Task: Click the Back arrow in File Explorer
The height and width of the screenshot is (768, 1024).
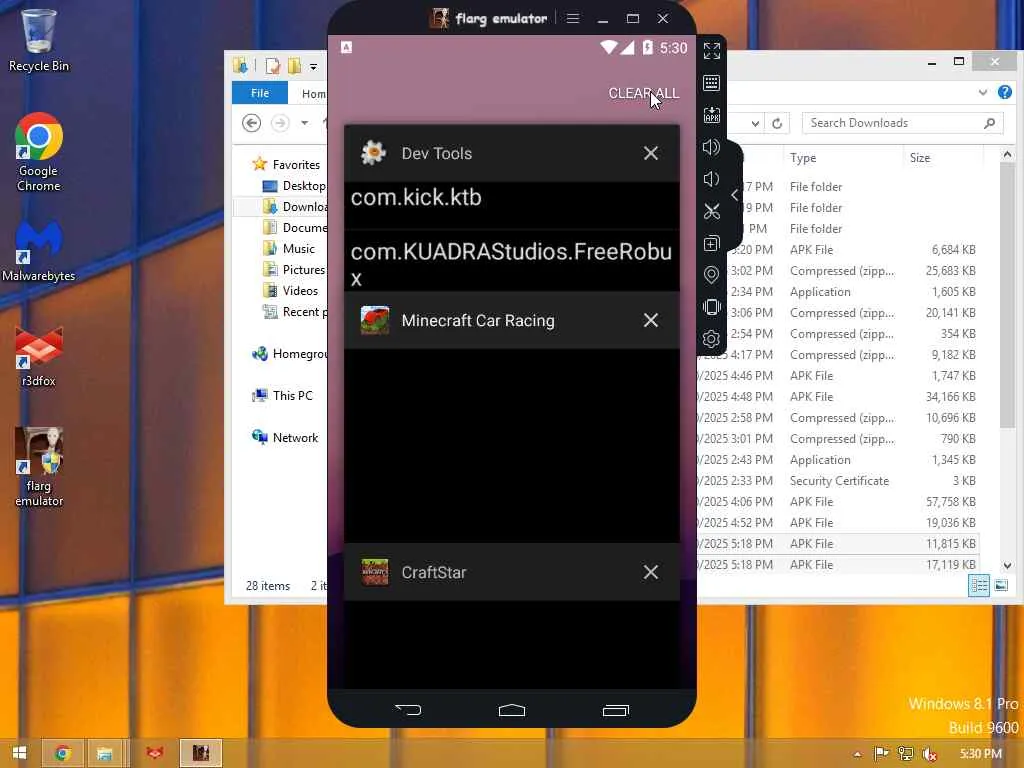Action: pos(251,123)
